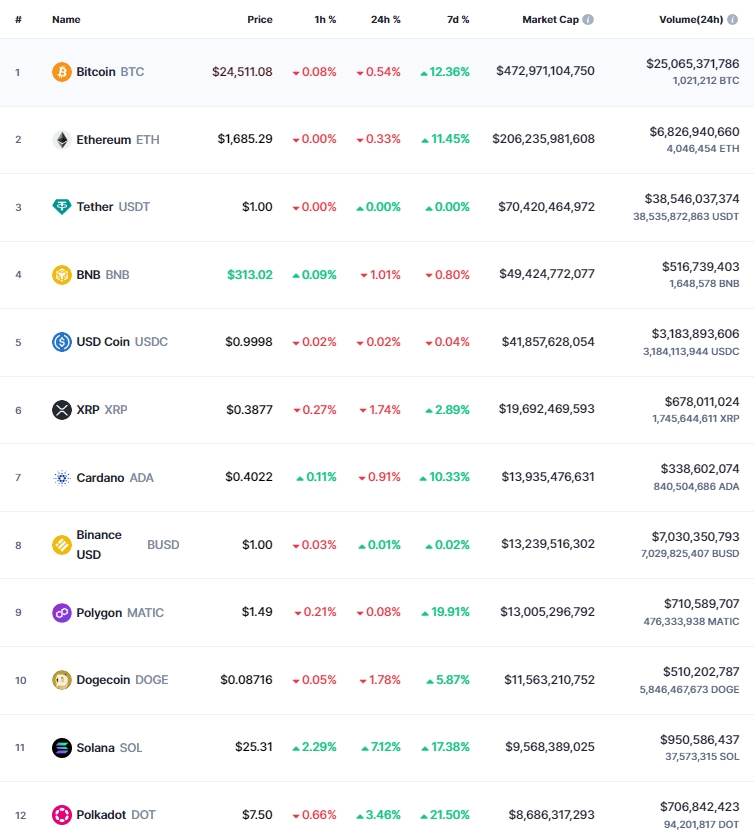Image resolution: width=754 pixels, height=834 pixels.
Task: Click the BNB yellow coin icon
Action: click(x=62, y=275)
